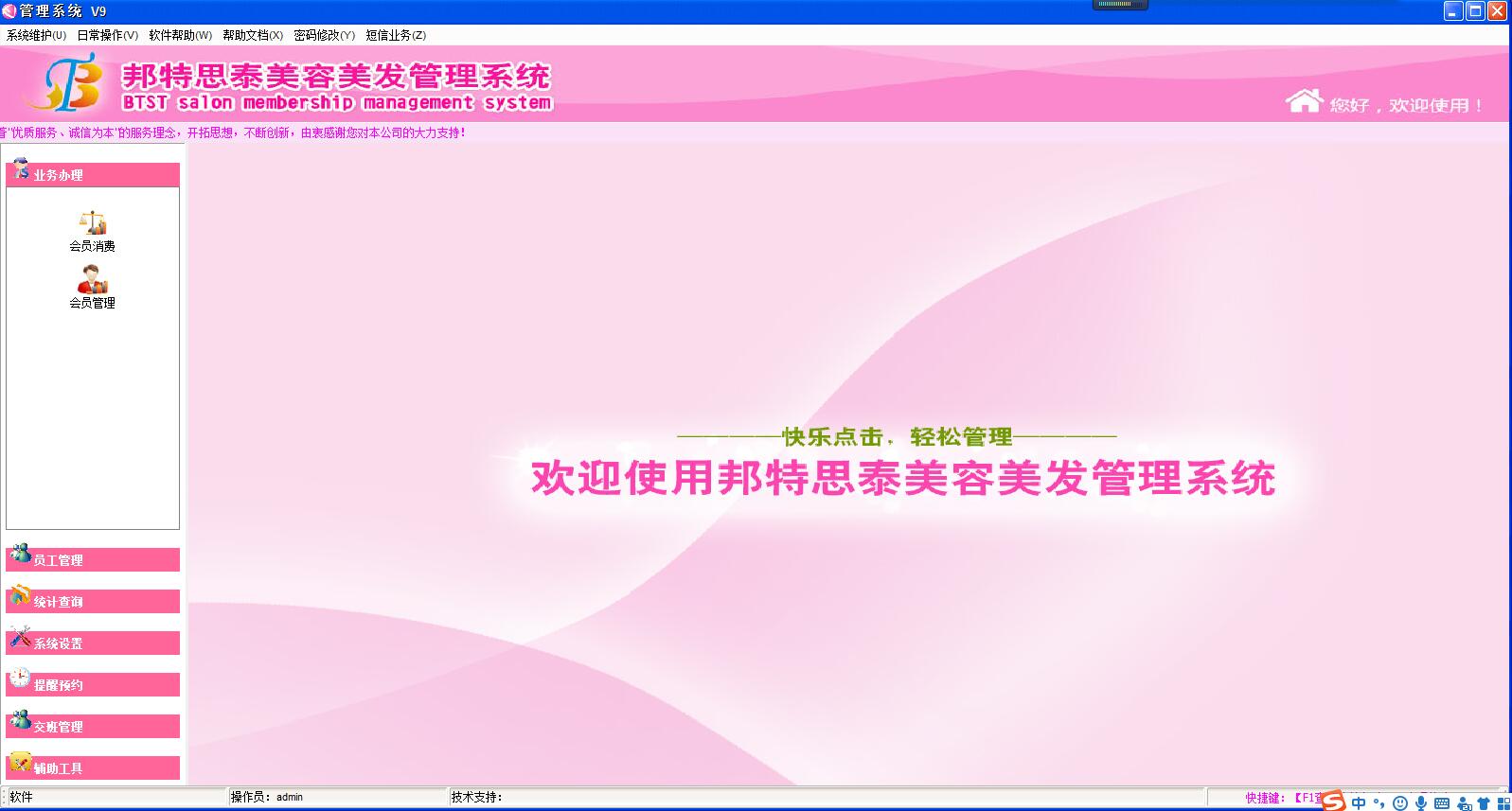Expand the 辅助工具 sidebar section

(93, 767)
